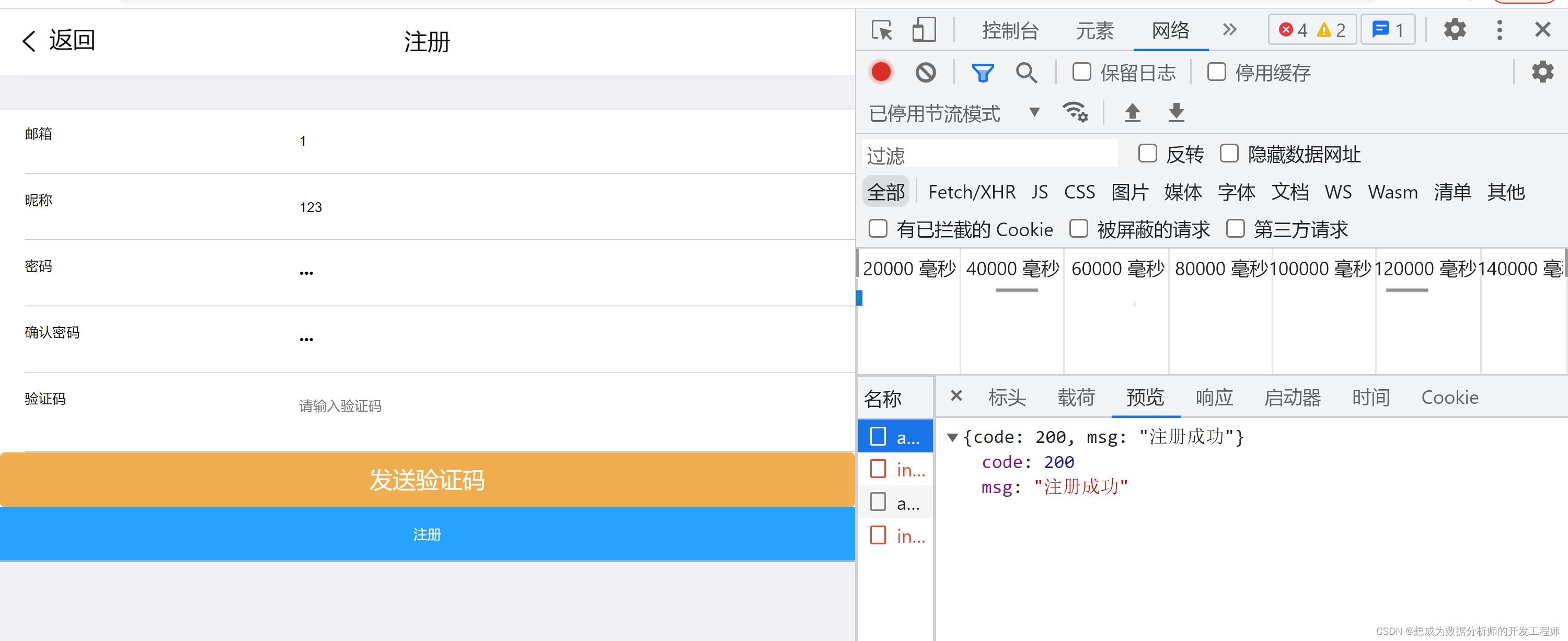
Task: Filter requests by Wasm
Action: (1393, 192)
